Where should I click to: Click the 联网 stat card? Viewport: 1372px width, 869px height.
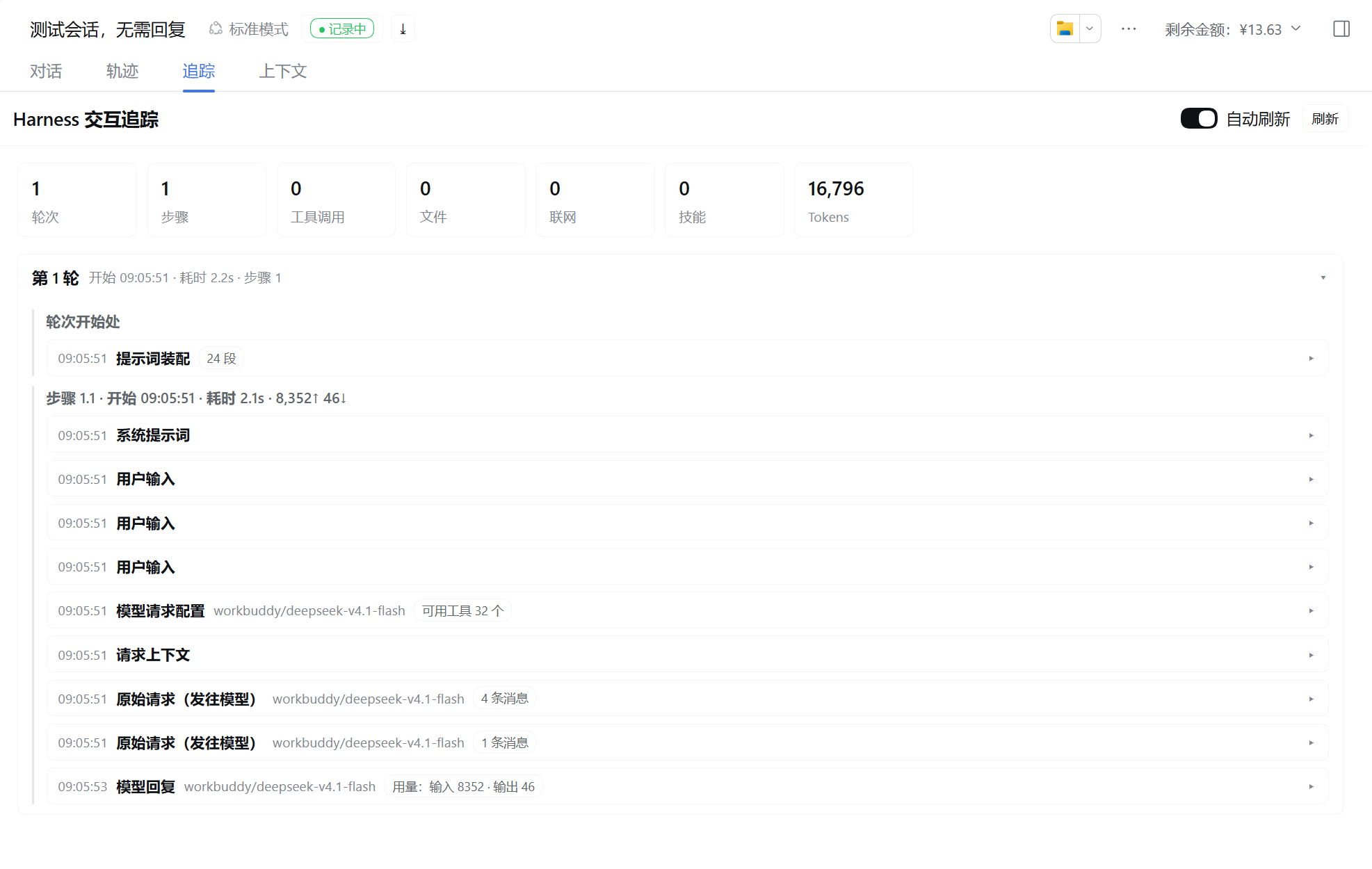595,200
